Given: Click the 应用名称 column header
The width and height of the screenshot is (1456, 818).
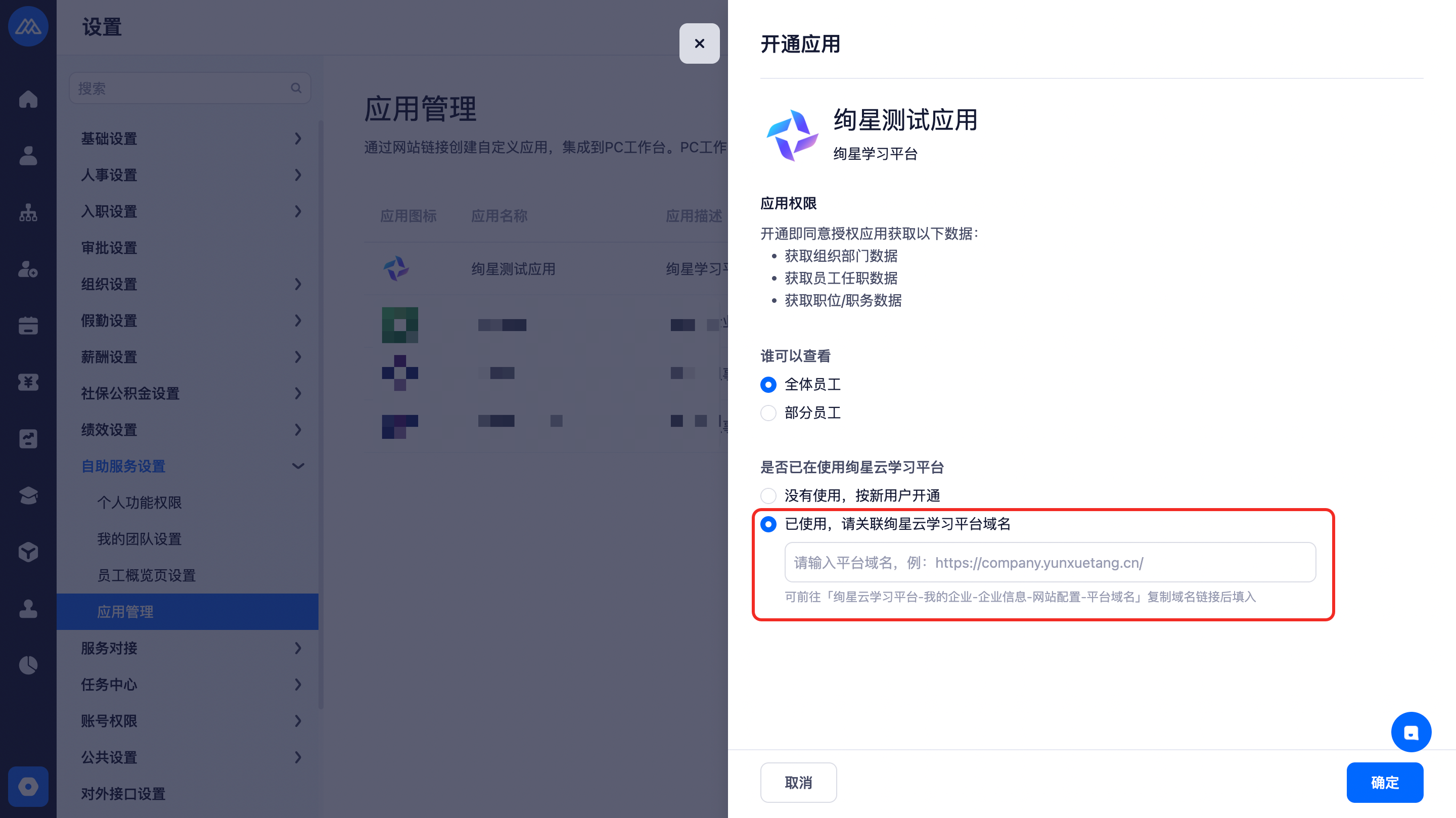Looking at the screenshot, I should [x=499, y=216].
